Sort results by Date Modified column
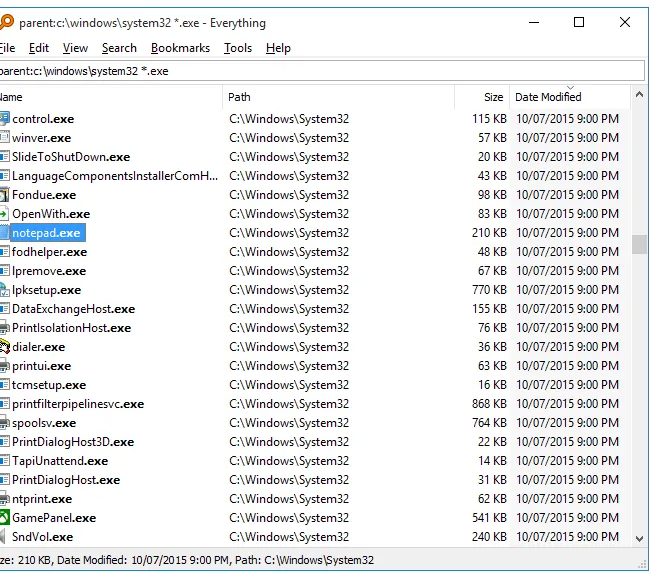Image resolution: width=649 pixels, height=573 pixels. click(546, 97)
